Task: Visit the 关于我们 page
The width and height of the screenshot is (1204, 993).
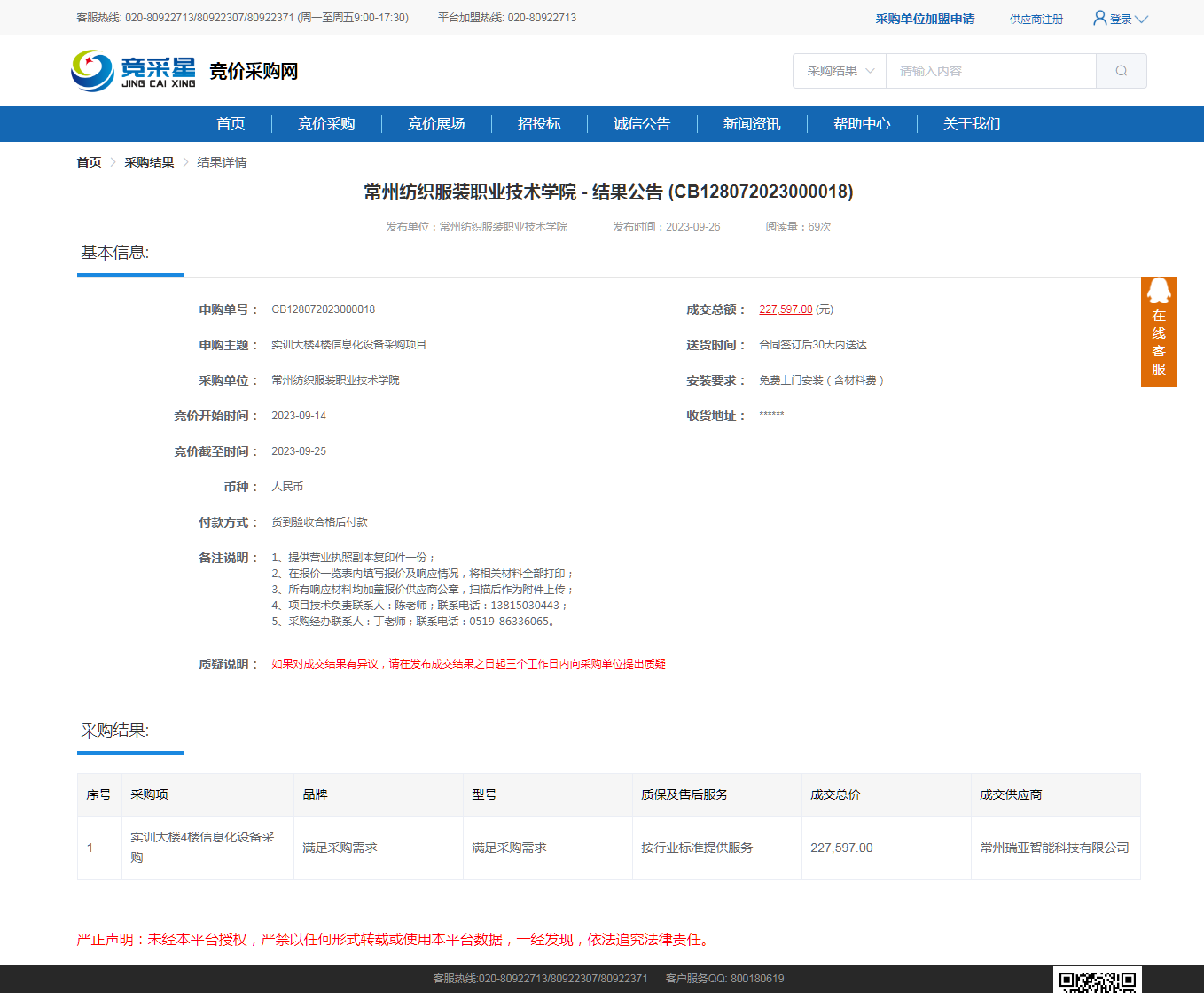Action: tap(972, 124)
